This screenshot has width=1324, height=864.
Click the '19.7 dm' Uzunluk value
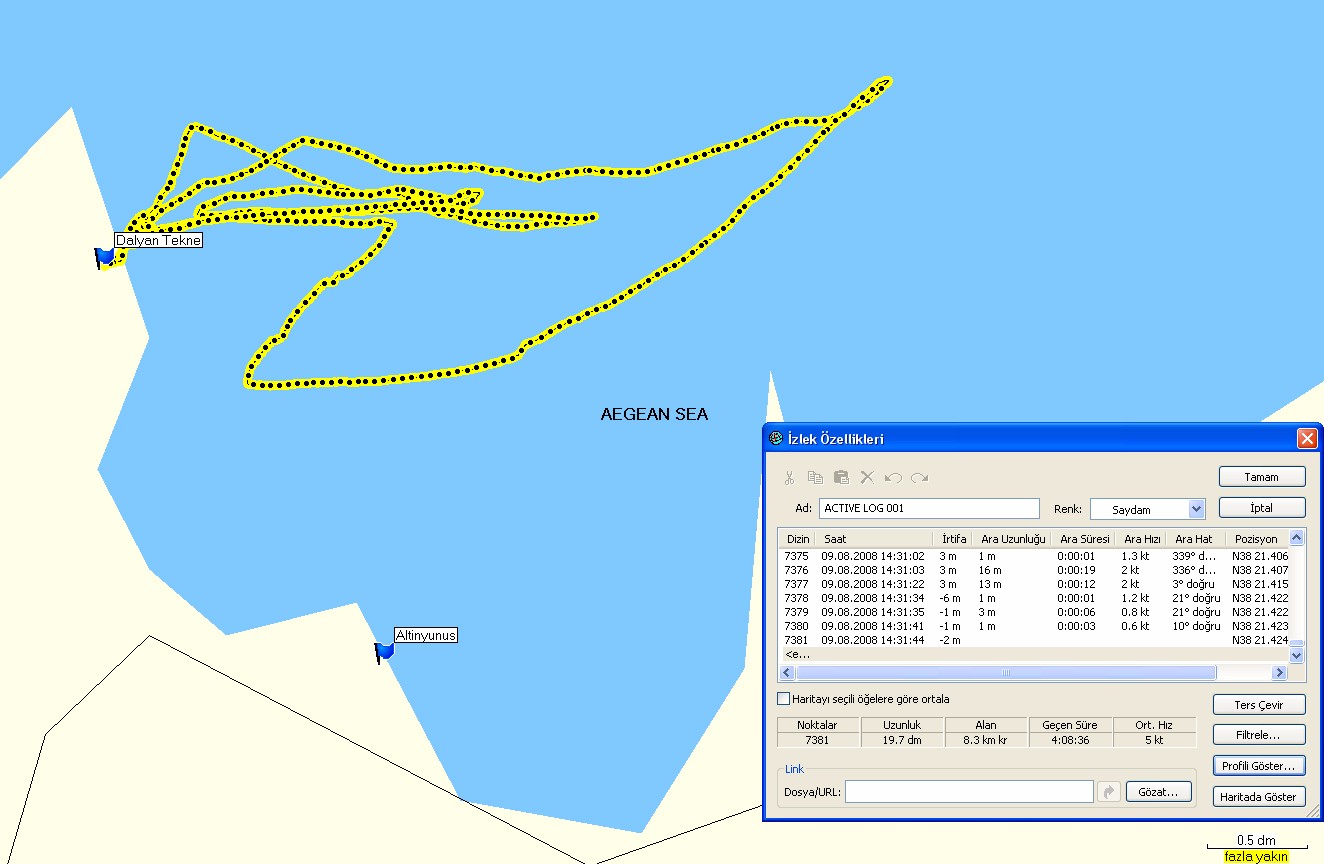[901, 740]
